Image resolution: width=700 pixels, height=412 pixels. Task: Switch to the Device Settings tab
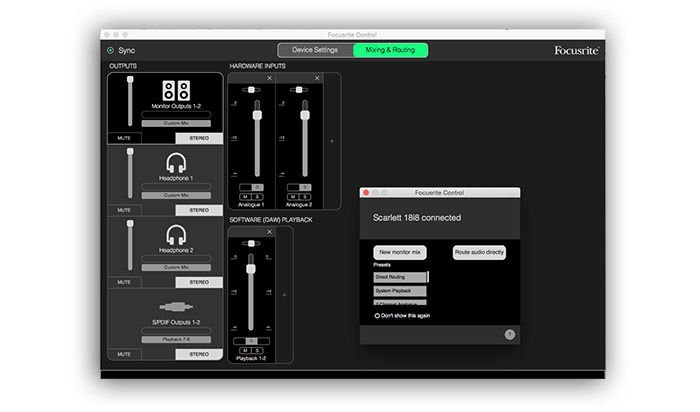coord(314,50)
